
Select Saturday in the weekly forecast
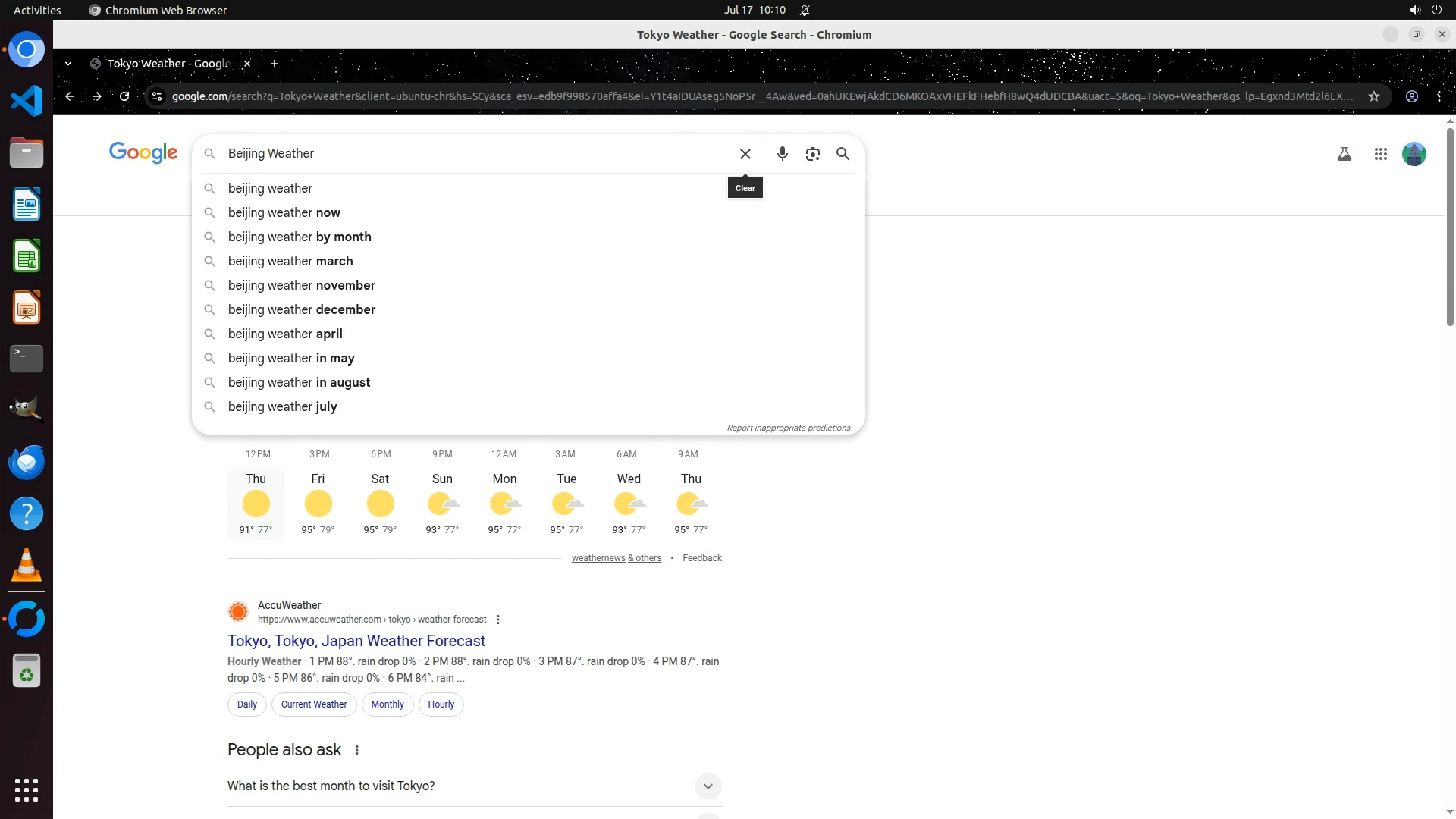coord(380,503)
